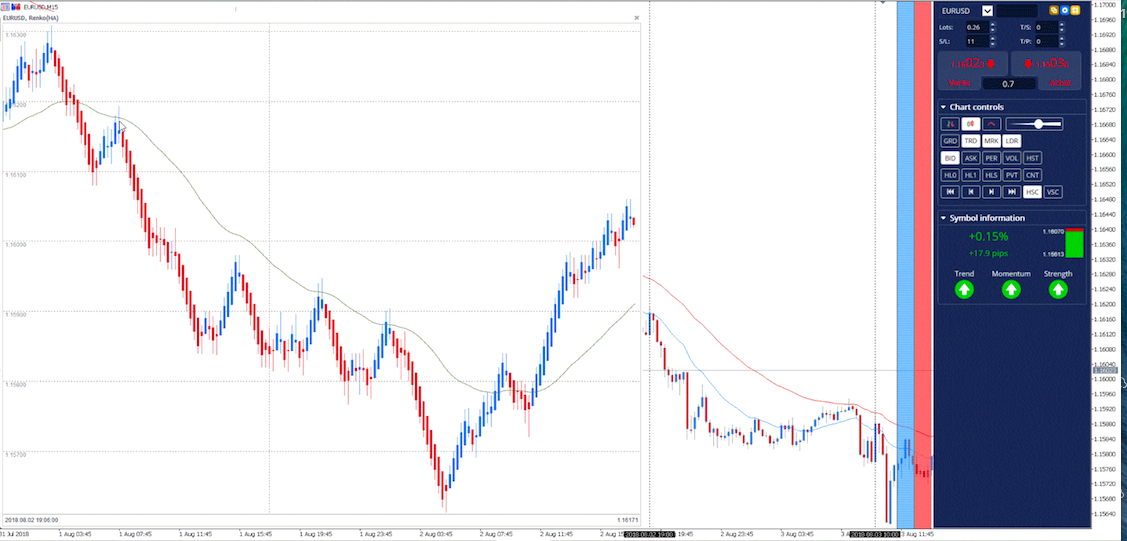Click the dark field beside symbol dropdown
The height and width of the screenshot is (541, 1127).
(x=1016, y=11)
